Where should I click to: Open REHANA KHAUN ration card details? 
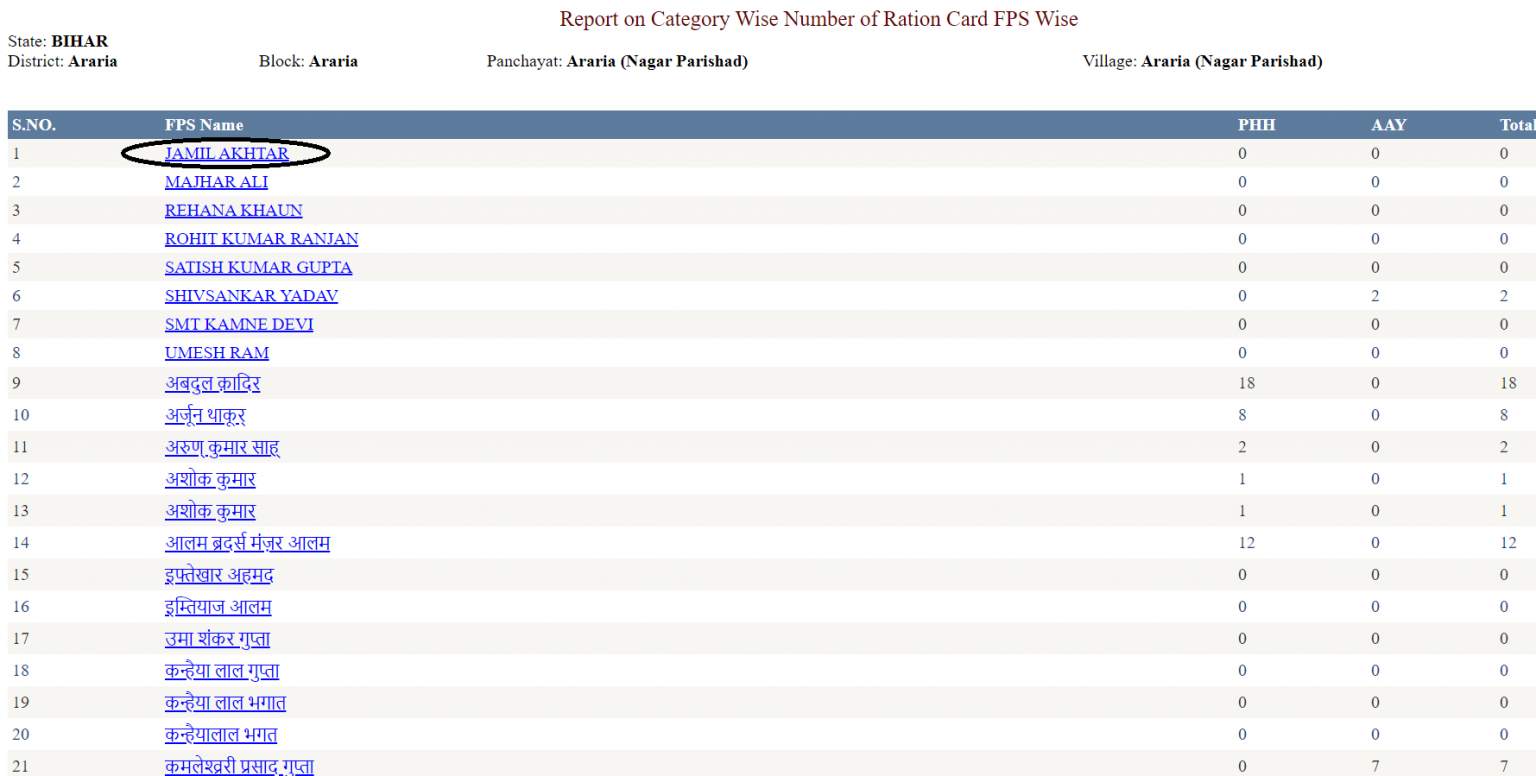click(233, 211)
